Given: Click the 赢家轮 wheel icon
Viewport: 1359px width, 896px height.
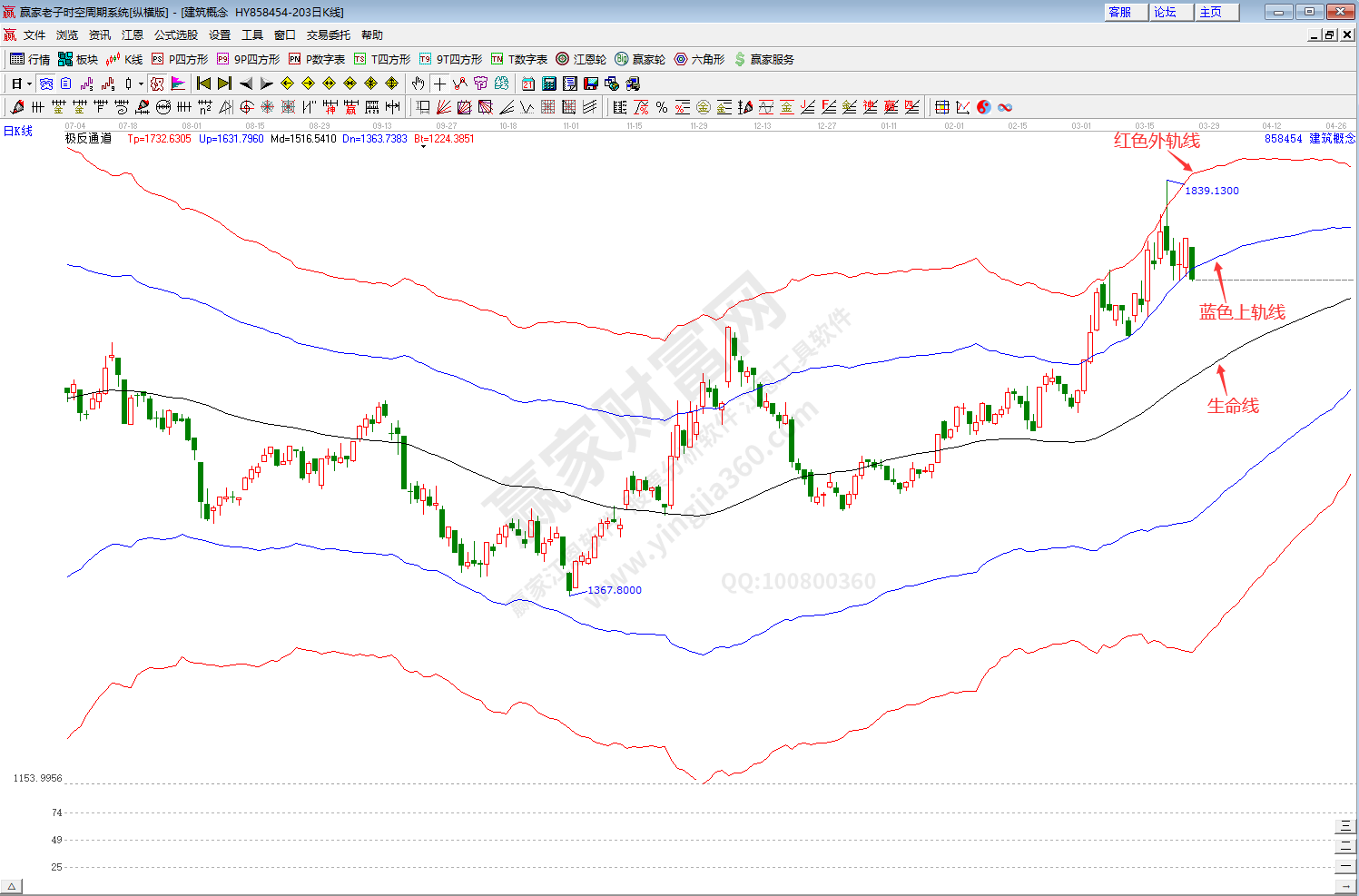Looking at the screenshot, I should pyautogui.click(x=640, y=59).
